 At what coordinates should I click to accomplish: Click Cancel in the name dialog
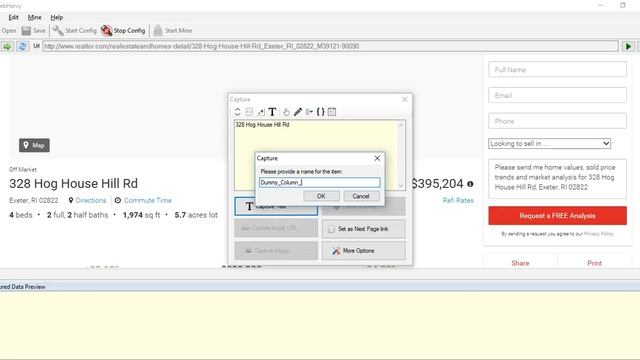[361, 196]
